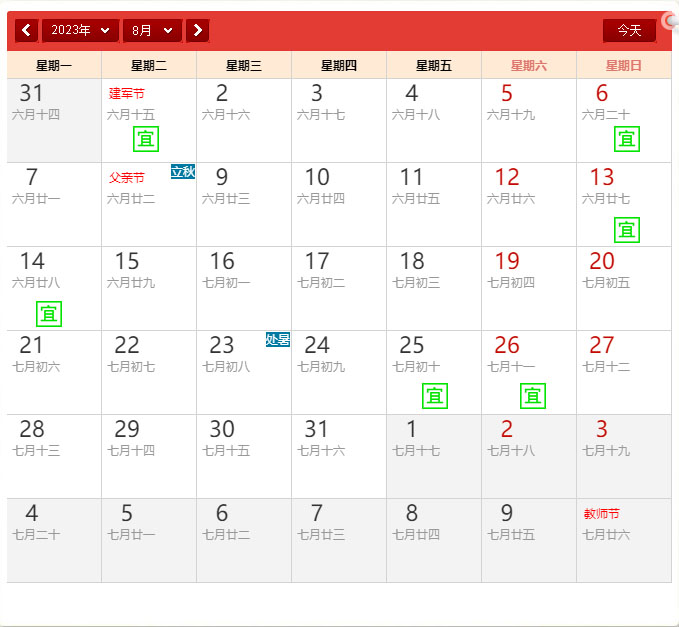Click the 星期一 column header

click(54, 65)
